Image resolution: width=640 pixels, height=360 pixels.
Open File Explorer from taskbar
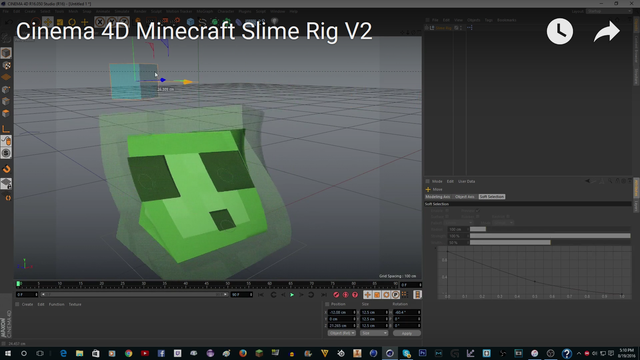(80, 353)
